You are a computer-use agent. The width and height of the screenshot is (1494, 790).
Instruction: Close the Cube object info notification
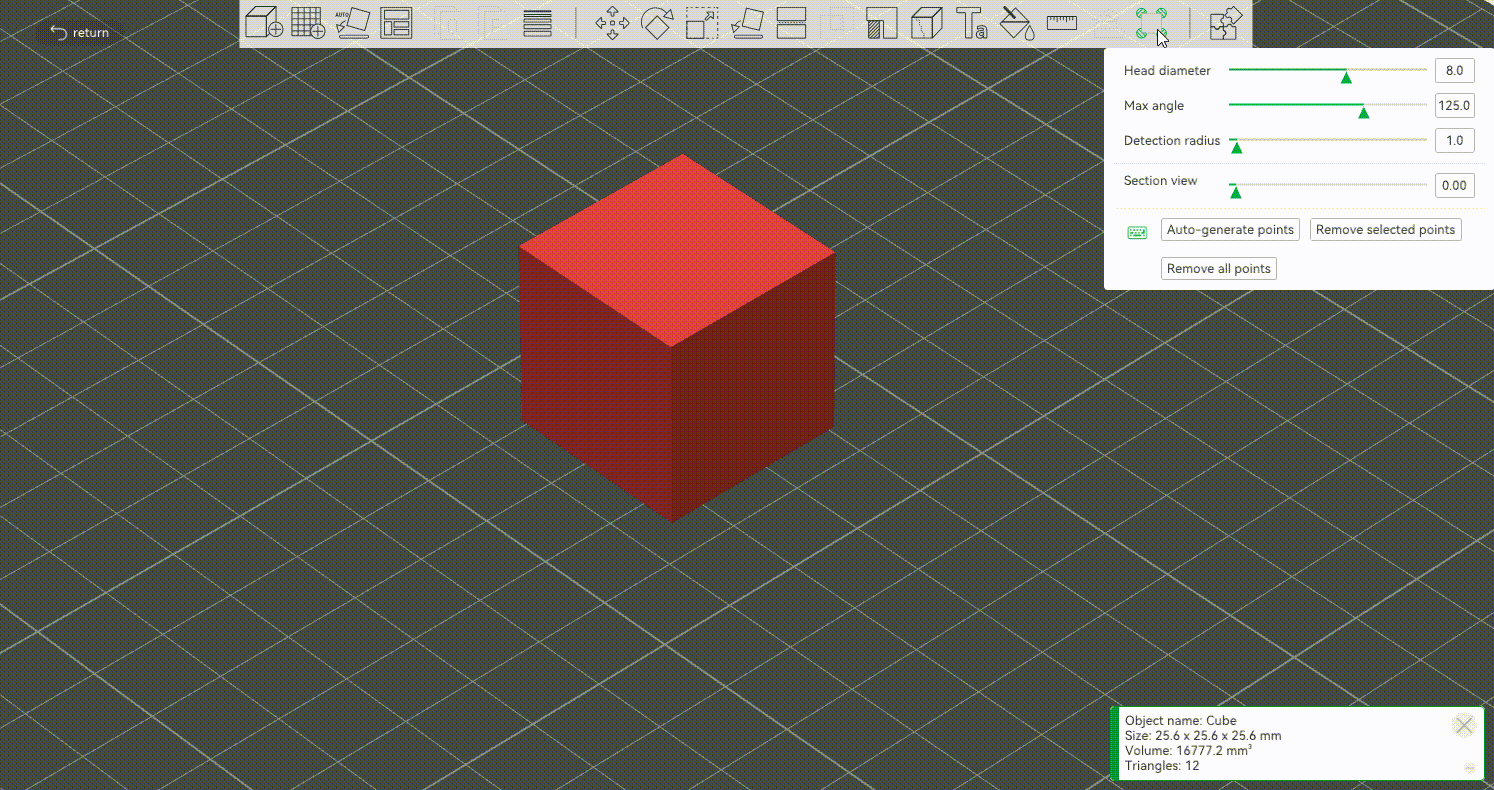tap(1464, 726)
